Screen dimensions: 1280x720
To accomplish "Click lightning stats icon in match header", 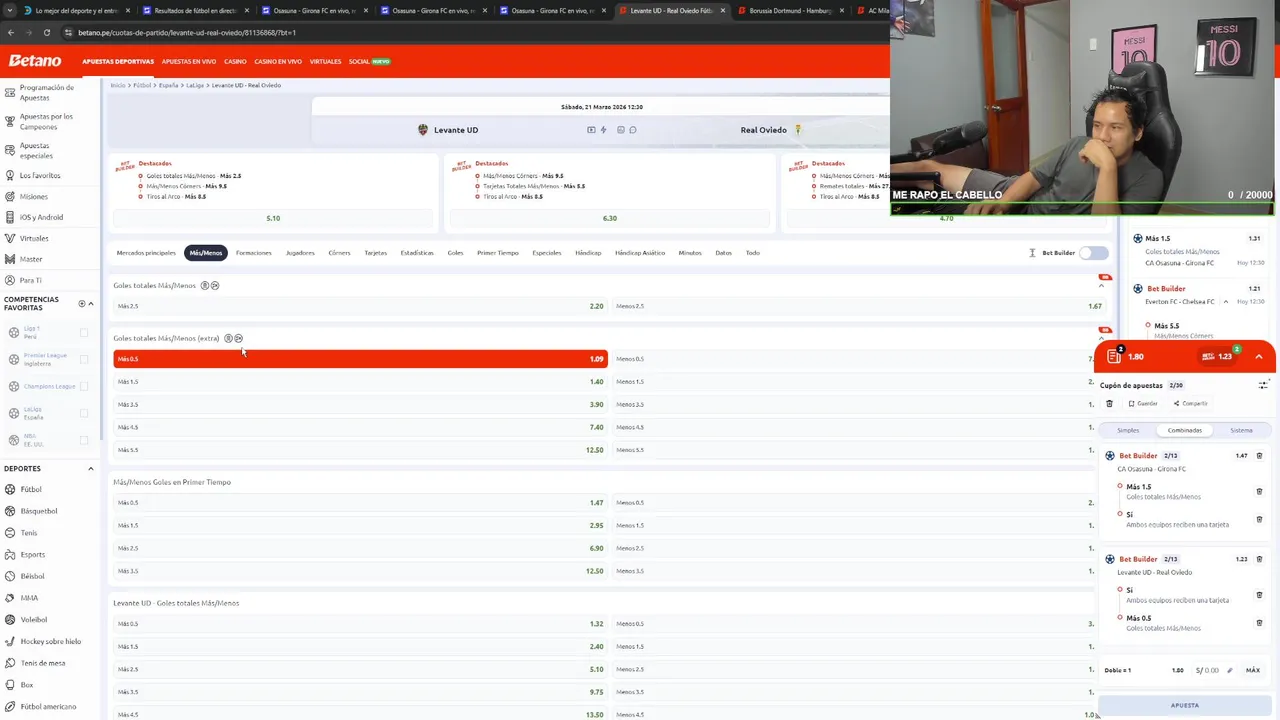I will pyautogui.click(x=603, y=130).
